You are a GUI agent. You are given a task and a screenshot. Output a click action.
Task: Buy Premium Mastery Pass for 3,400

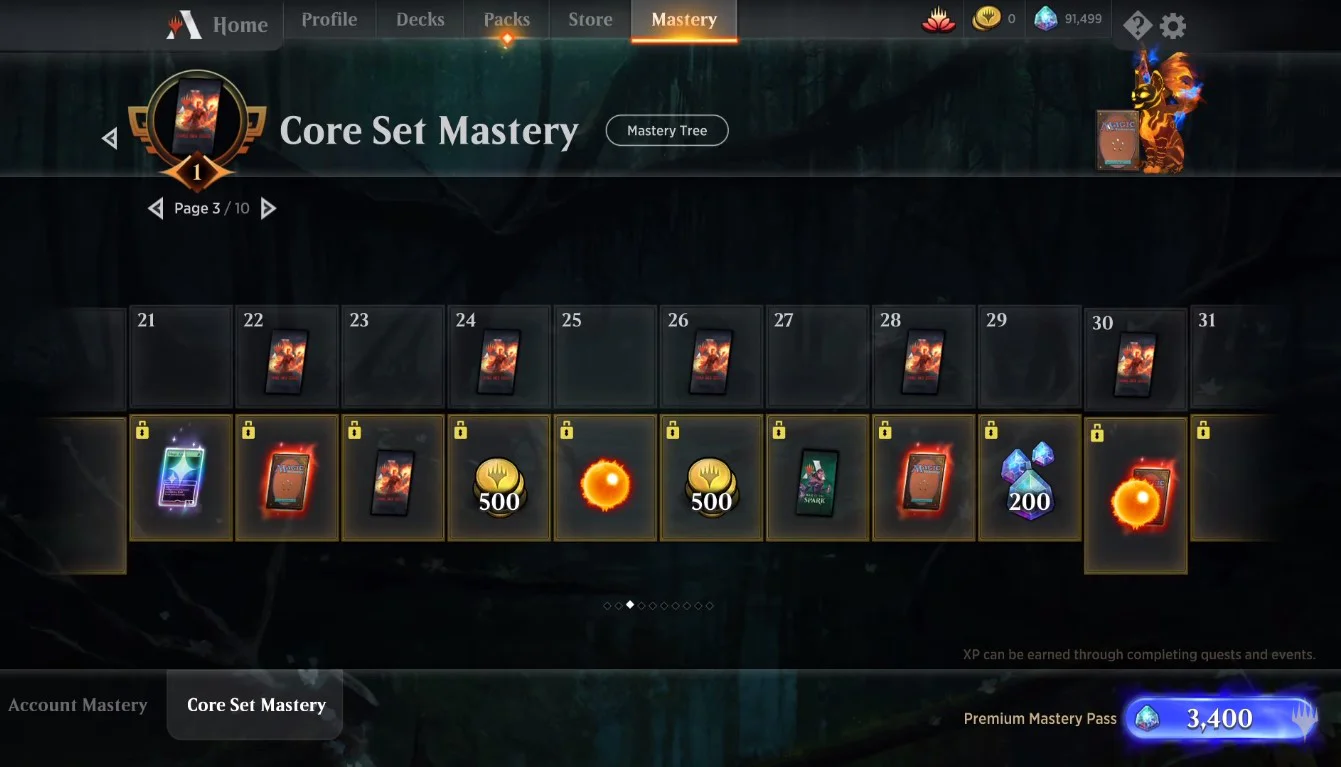point(1220,718)
